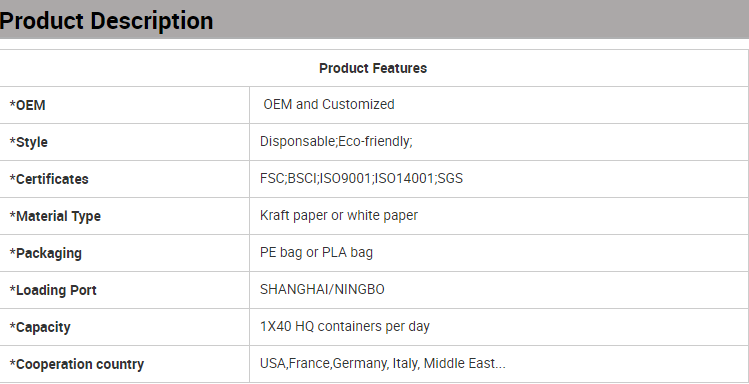Click the *Certificates row label
749x384 pixels.
(x=49, y=179)
